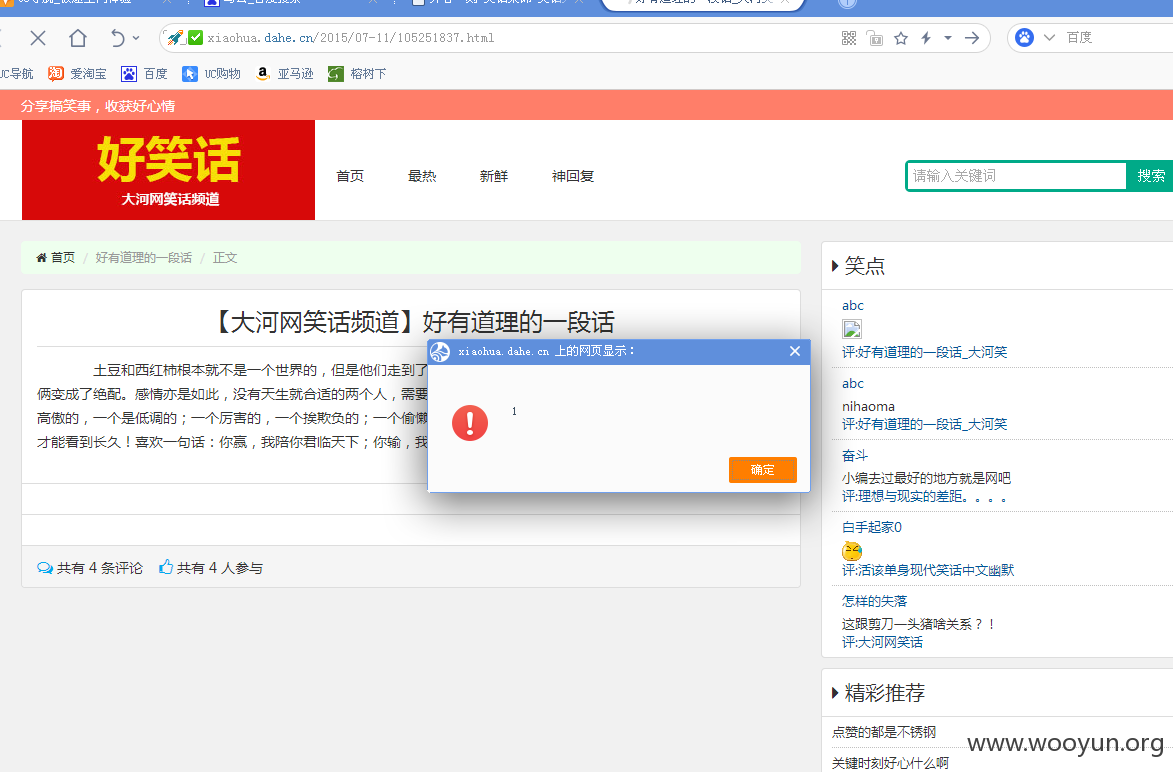Open 点赞的都是不锈钢 recommendation
This screenshot has height=772, width=1173.
pos(883,732)
